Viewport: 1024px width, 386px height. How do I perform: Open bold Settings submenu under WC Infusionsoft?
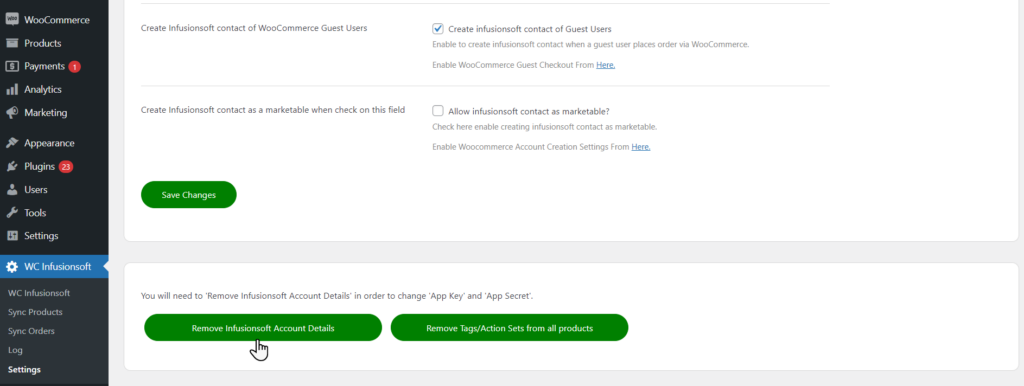coord(24,370)
